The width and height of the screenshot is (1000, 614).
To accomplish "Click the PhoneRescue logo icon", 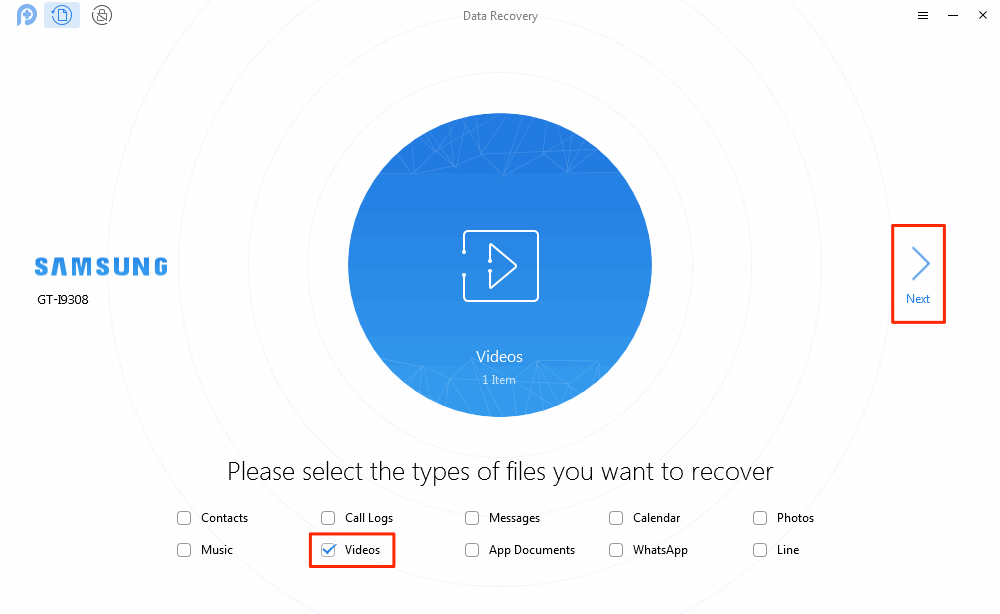I will [x=27, y=15].
